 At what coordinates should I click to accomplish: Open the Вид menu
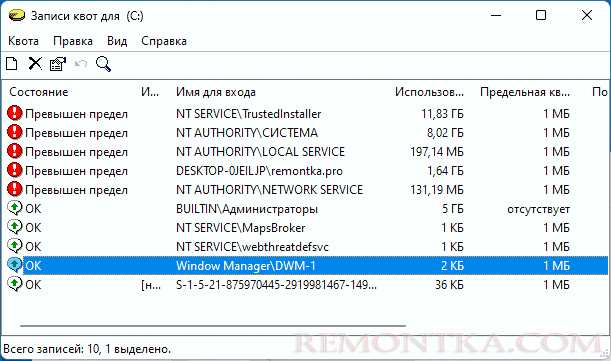click(117, 41)
